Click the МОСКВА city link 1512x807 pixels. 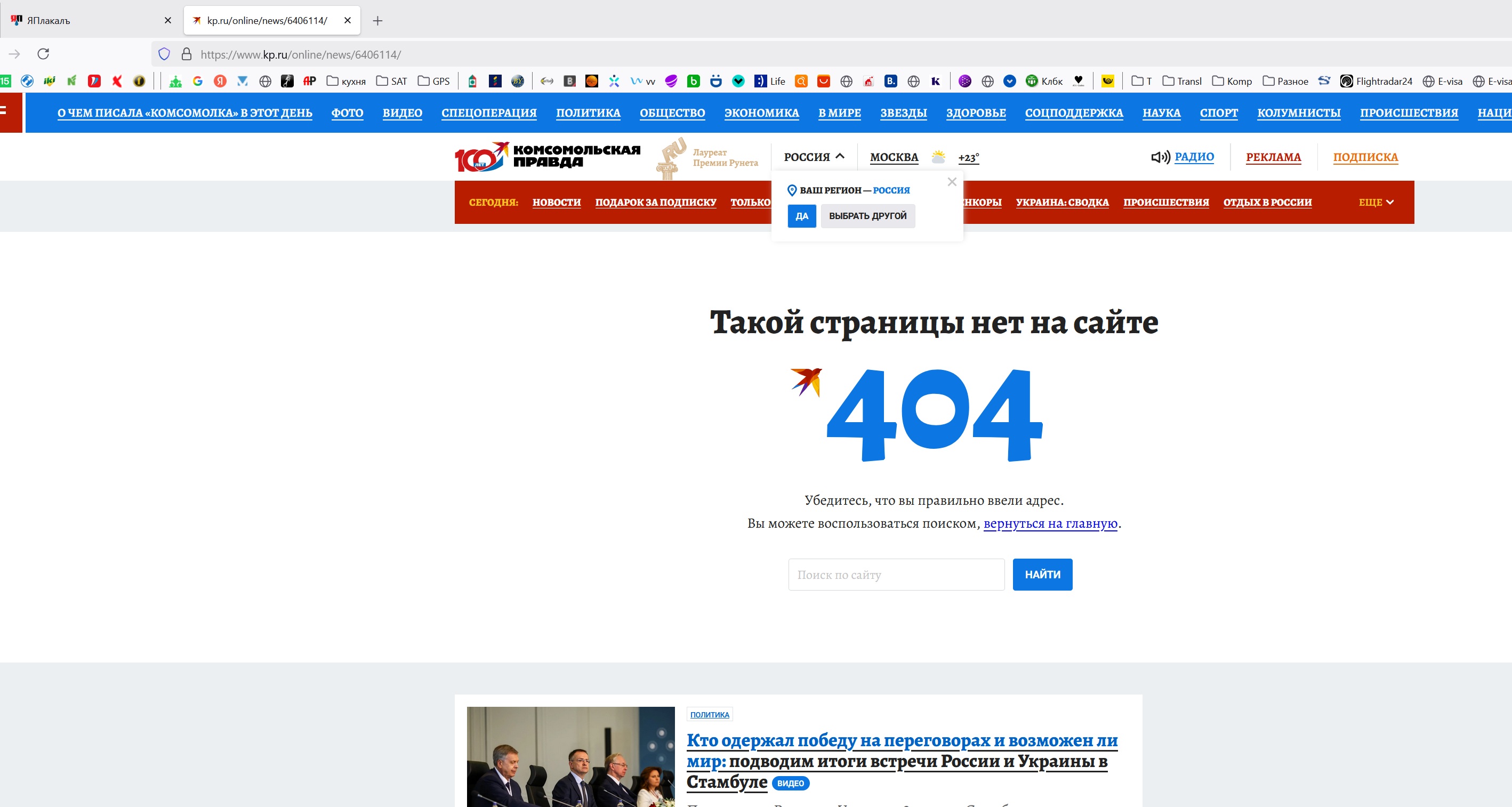[x=894, y=157]
